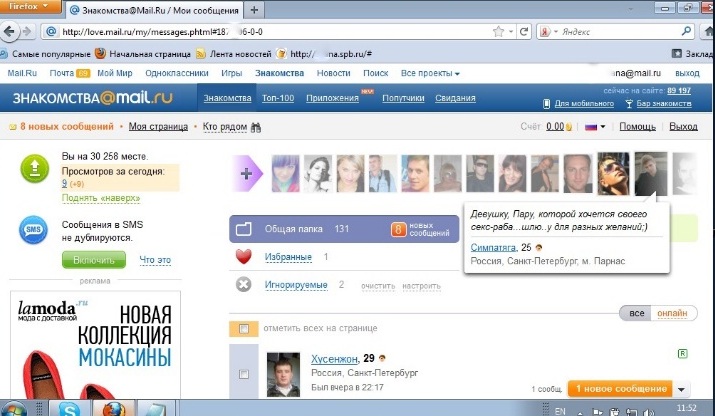Open the Russian flag country dropdown
Screen dimensions: 715x416
(595, 127)
